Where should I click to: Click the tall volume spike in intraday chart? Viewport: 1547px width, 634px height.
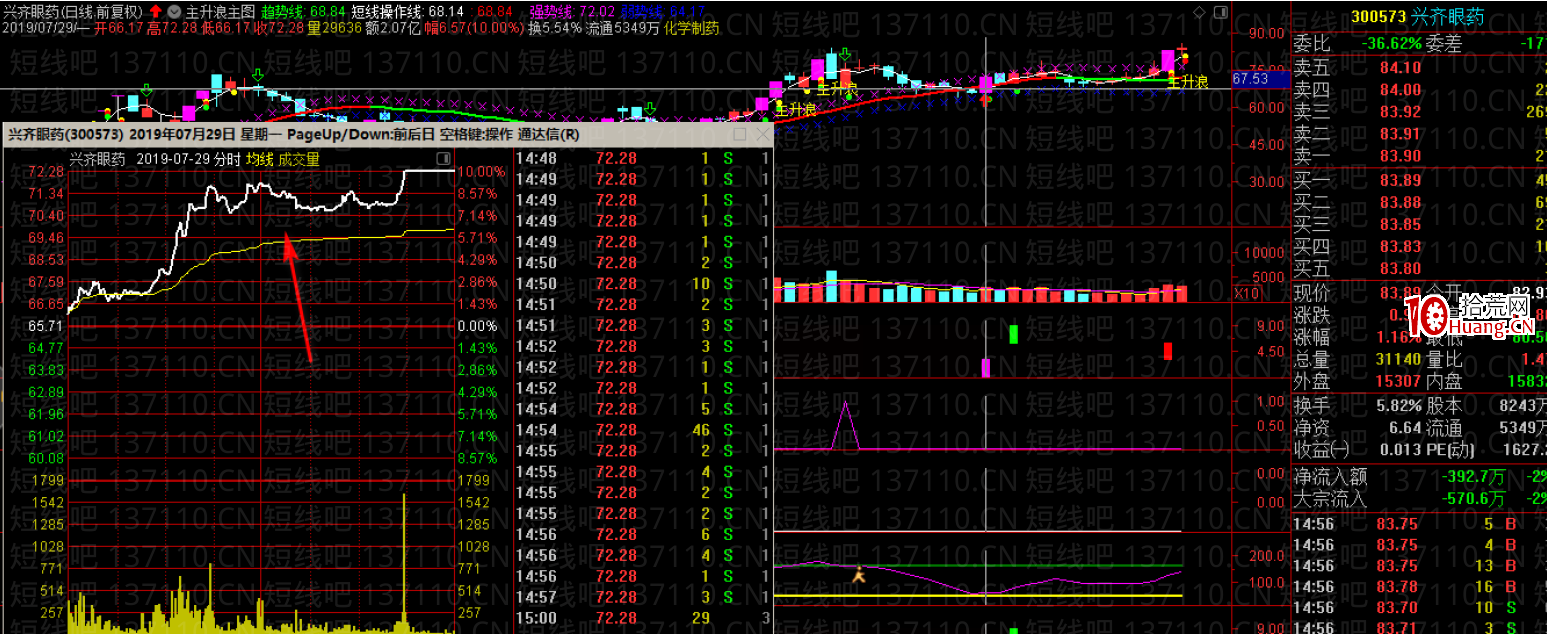point(404,560)
